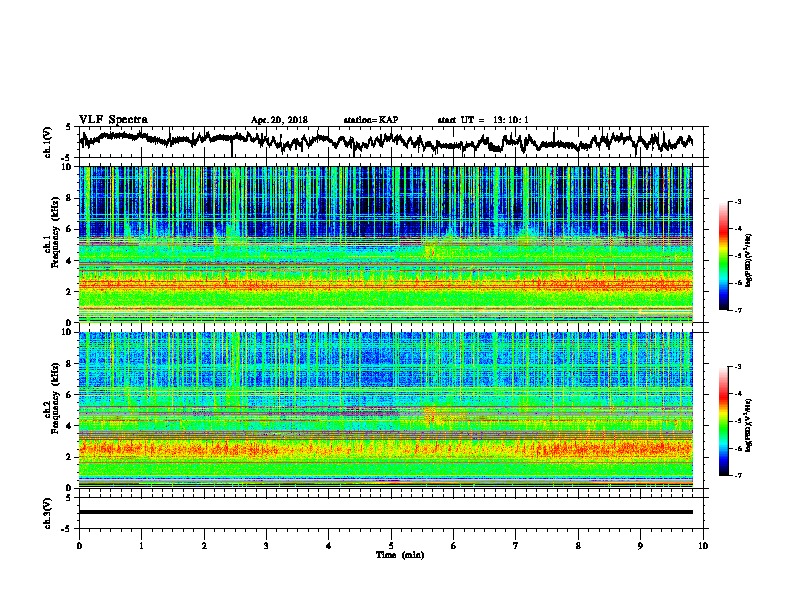The width and height of the screenshot is (792, 612).
Task: Select the date text "Apr. 20, 2018"
Action: pos(279,120)
